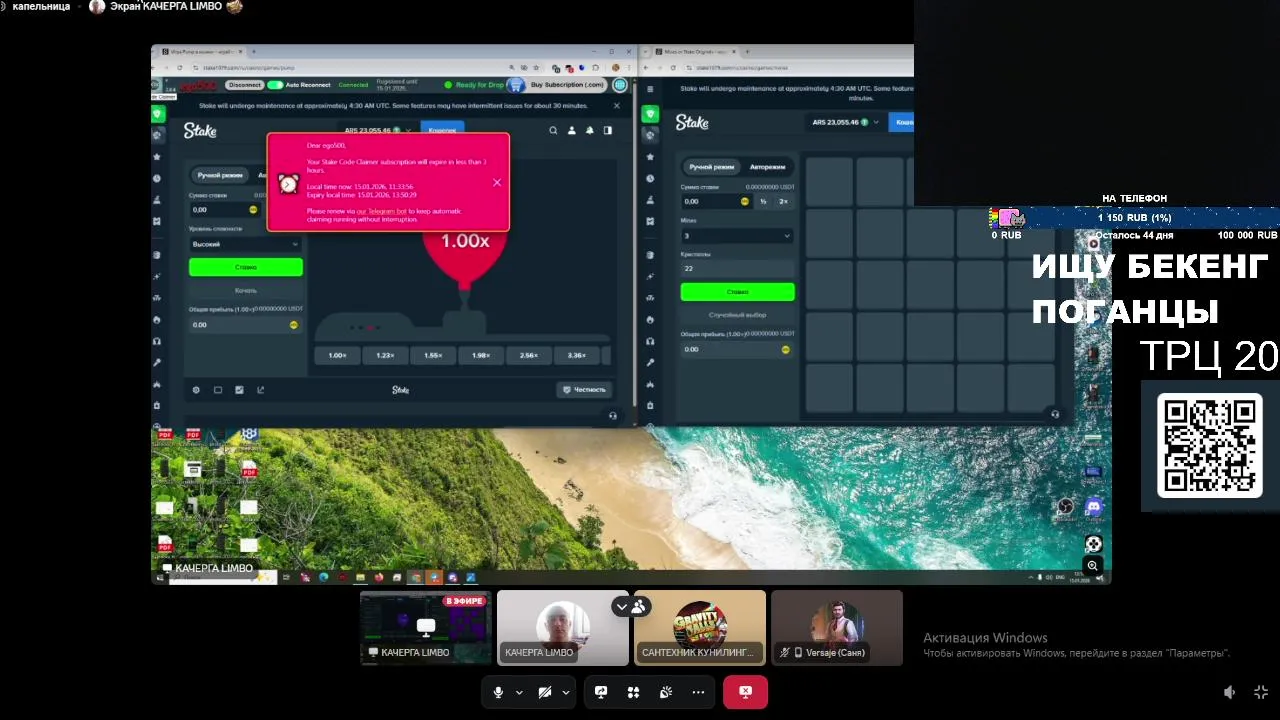
Task: Click the screen share button
Action: tap(601, 692)
